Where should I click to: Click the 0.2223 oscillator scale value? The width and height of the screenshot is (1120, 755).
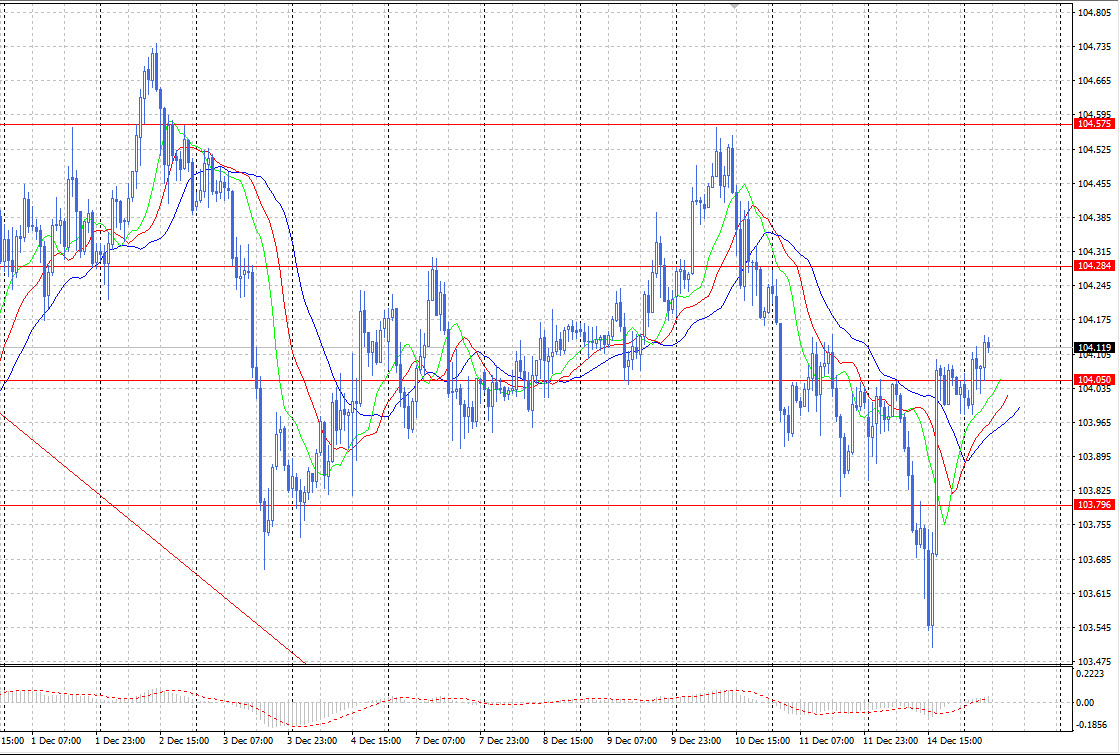pyautogui.click(x=1091, y=674)
